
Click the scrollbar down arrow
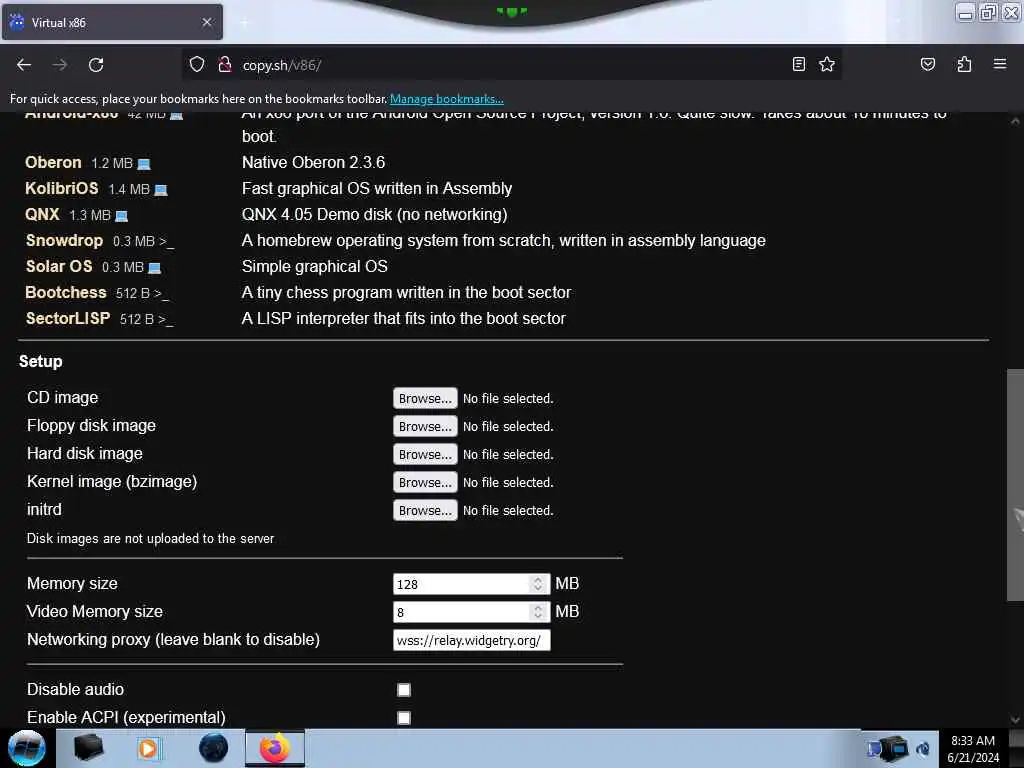[1015, 720]
